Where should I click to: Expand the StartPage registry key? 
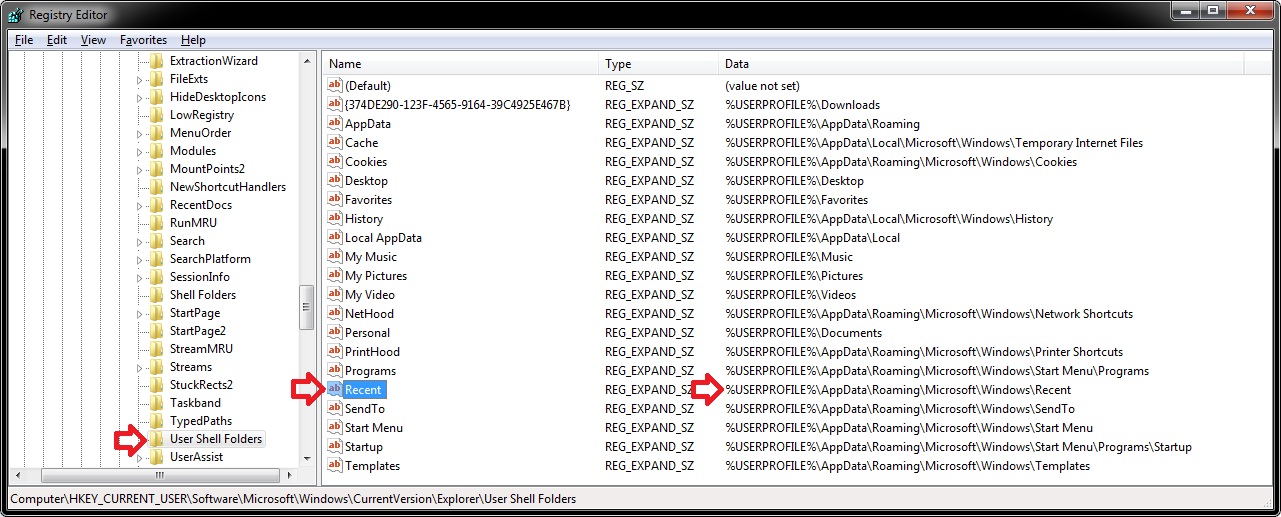click(140, 313)
